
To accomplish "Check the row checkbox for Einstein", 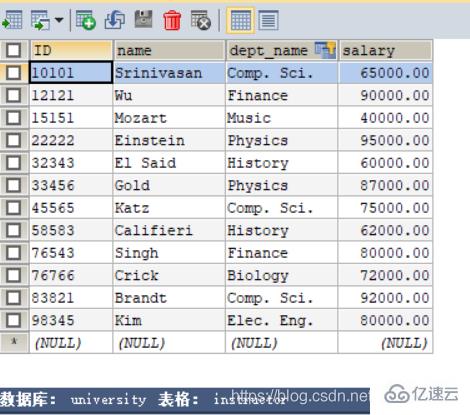I will click(x=13, y=140).
